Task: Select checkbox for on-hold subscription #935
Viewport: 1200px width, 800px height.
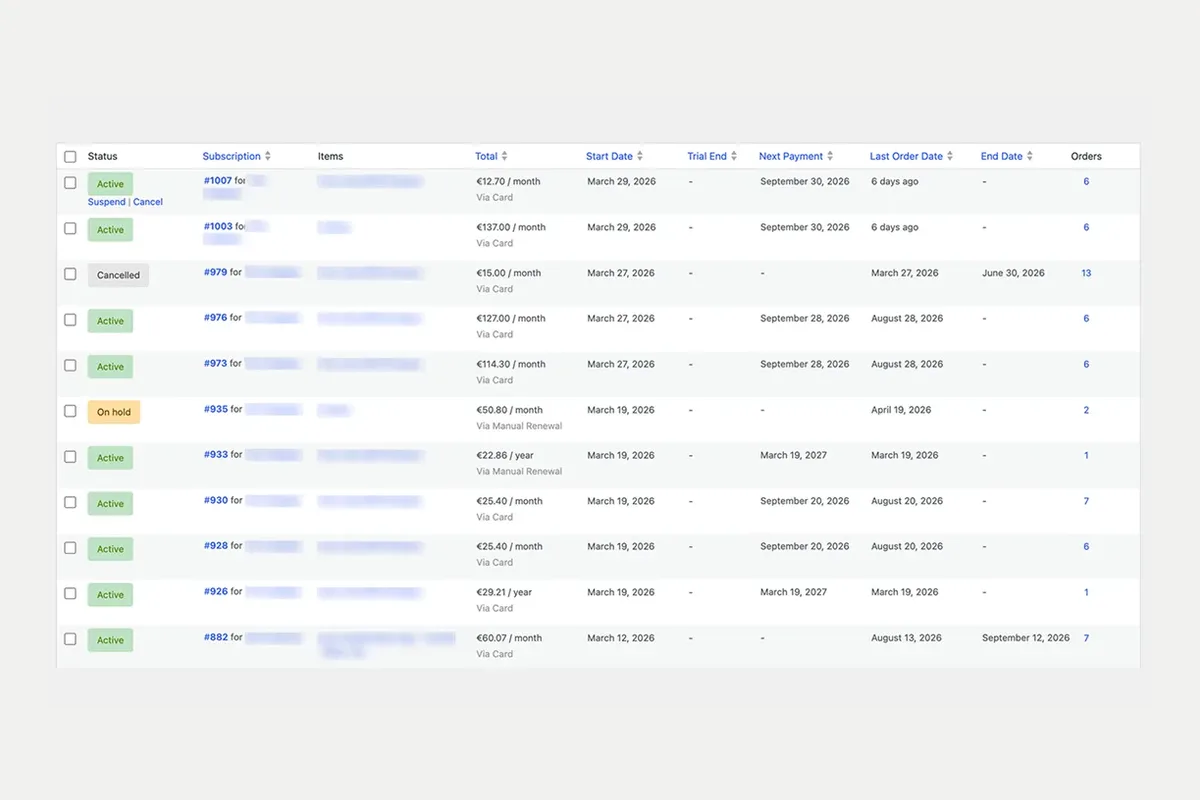Action: [70, 411]
